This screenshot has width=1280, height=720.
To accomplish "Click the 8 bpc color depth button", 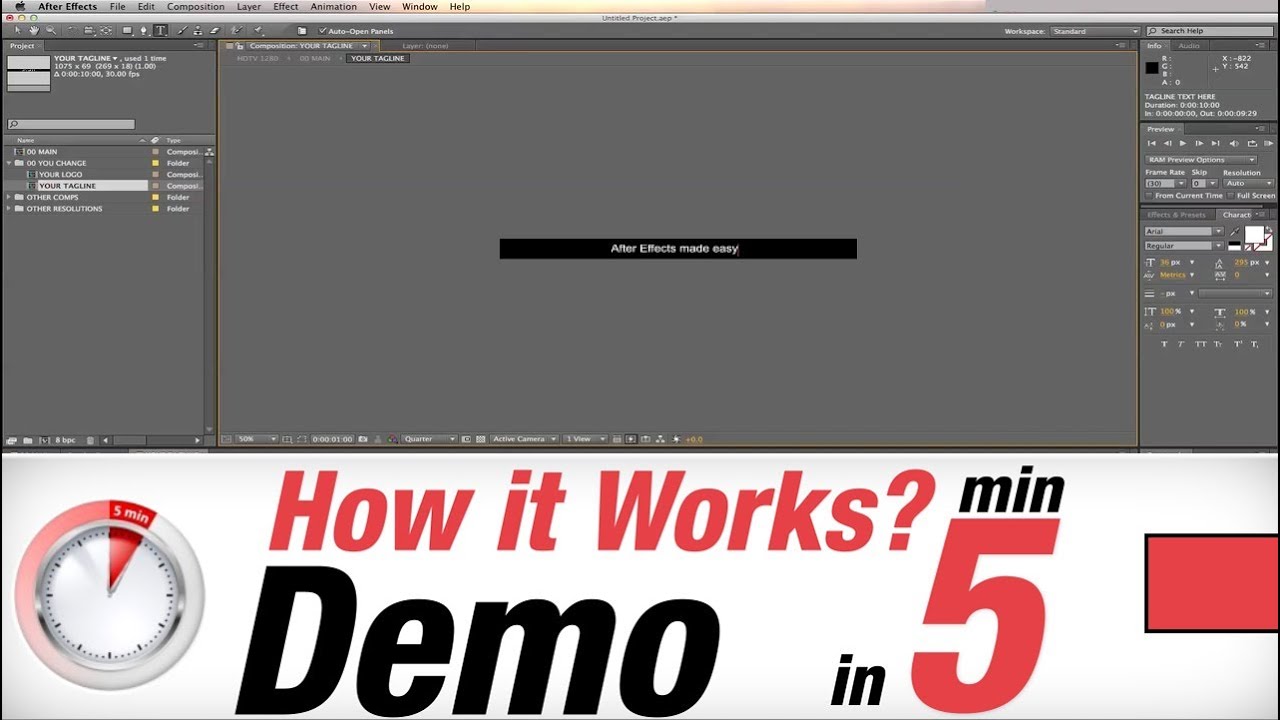I will click(65, 440).
